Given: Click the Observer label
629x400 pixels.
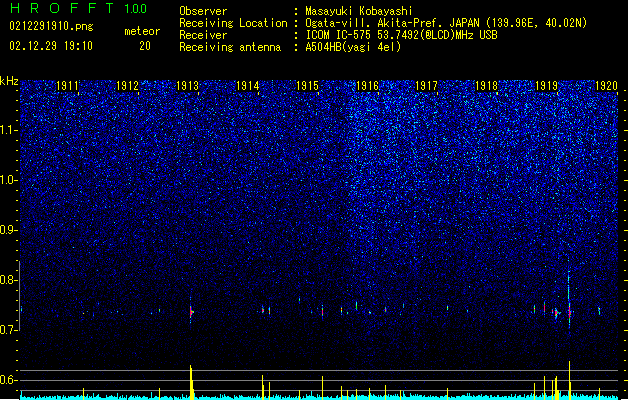Looking at the screenshot, I should click(203, 11).
